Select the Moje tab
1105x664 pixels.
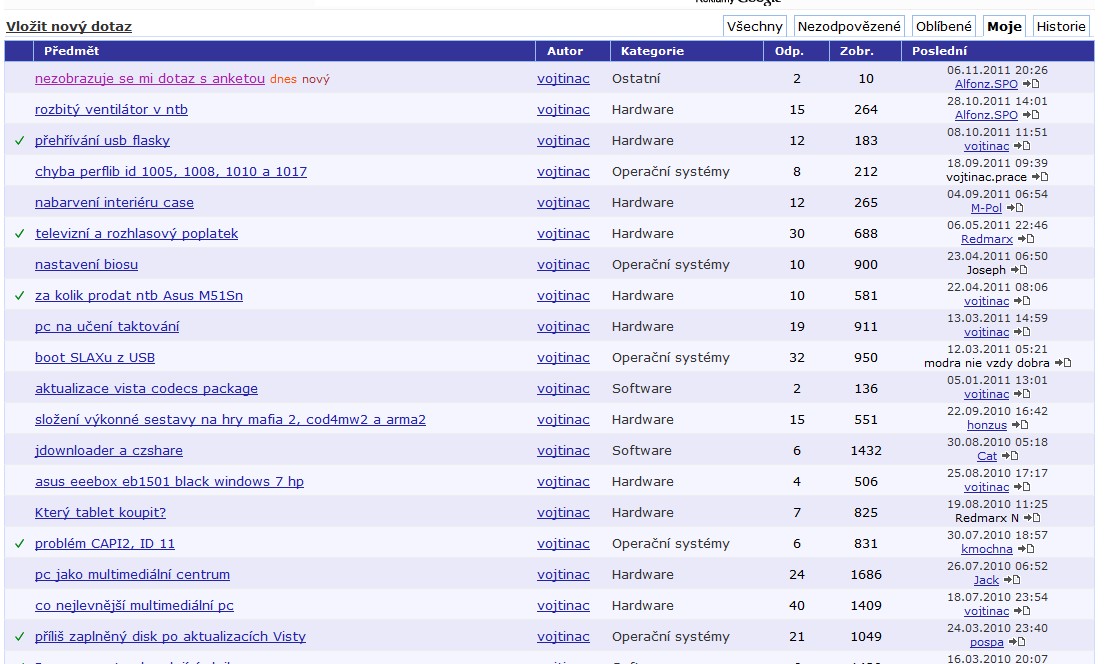point(1004,27)
